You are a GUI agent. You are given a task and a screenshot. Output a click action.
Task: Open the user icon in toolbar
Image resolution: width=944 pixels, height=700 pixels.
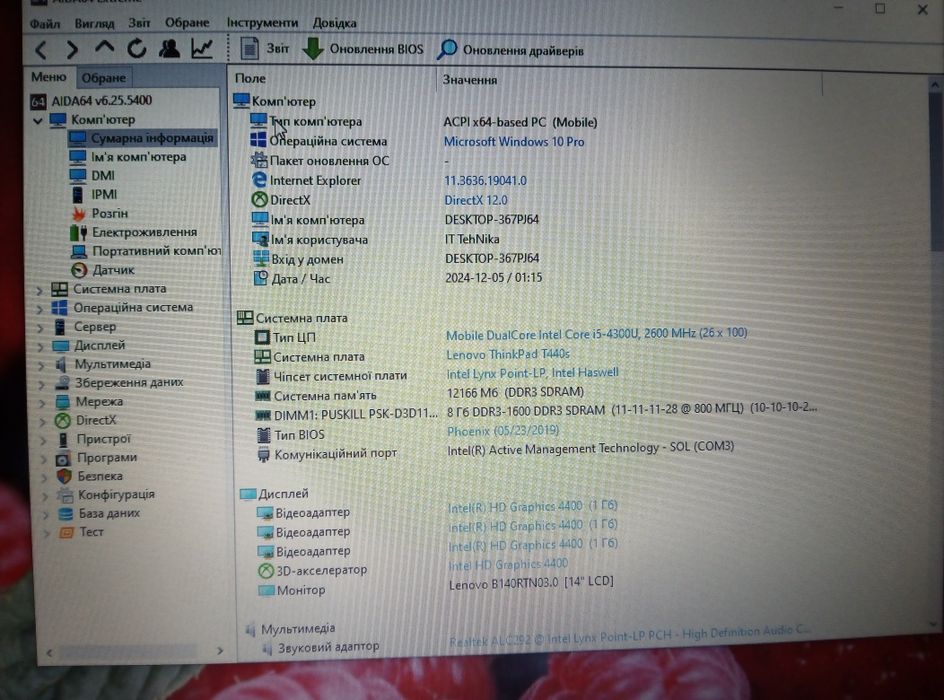point(169,49)
